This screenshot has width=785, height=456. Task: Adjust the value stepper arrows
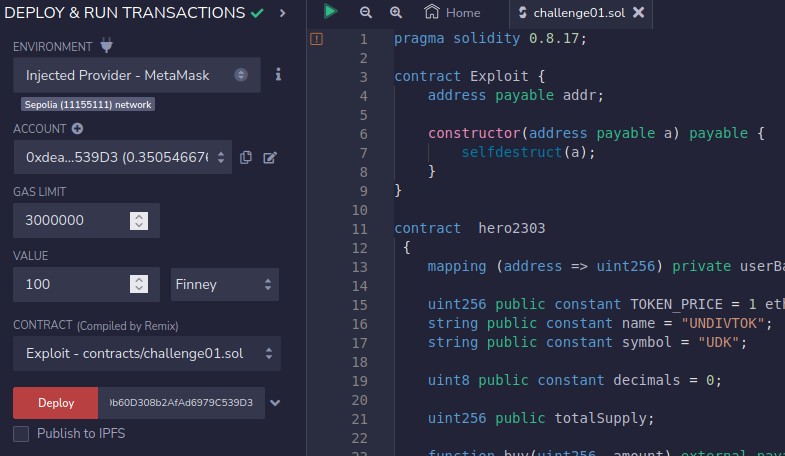pos(139,284)
